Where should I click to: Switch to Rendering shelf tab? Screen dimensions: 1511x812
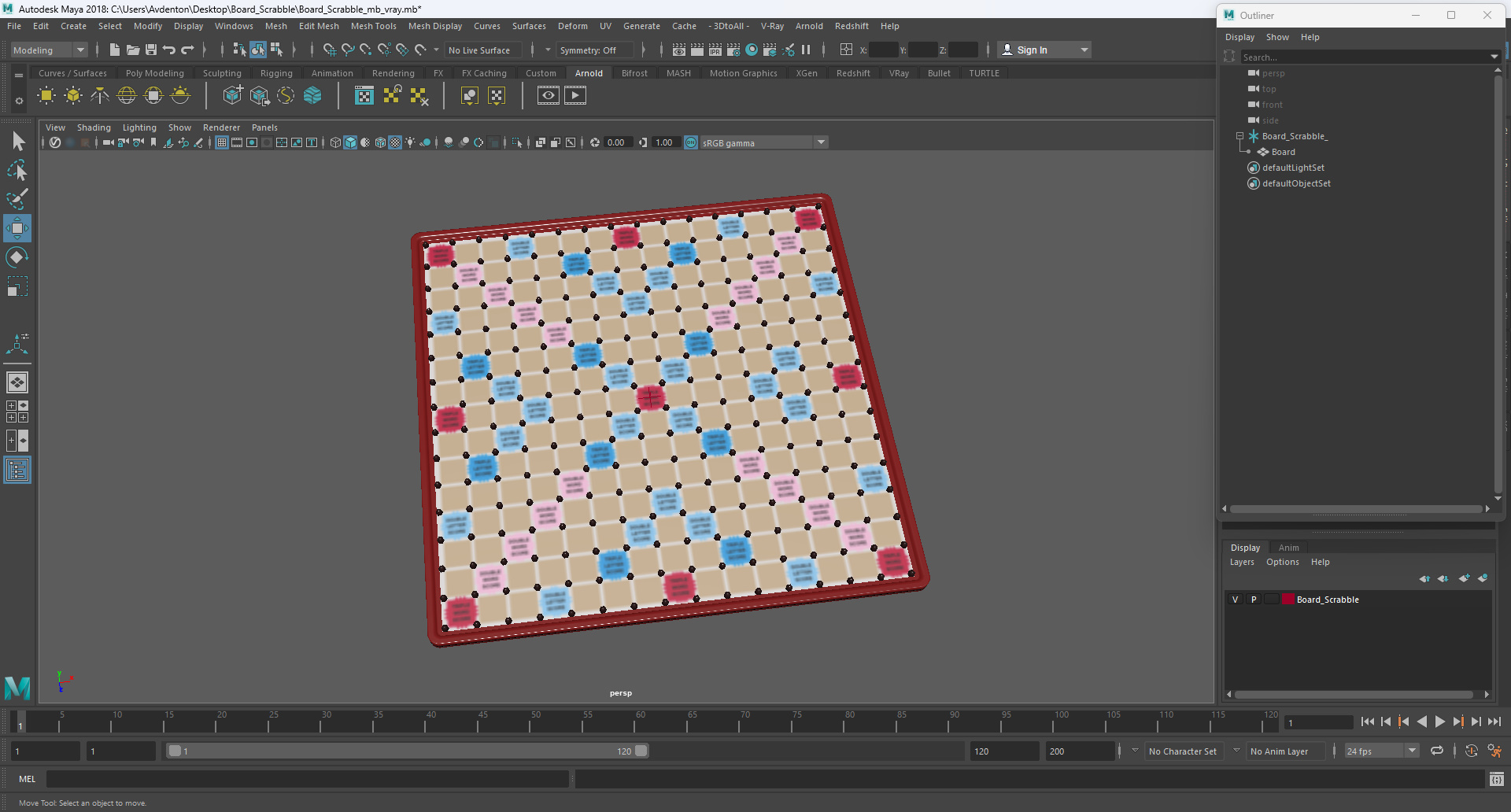(x=393, y=73)
